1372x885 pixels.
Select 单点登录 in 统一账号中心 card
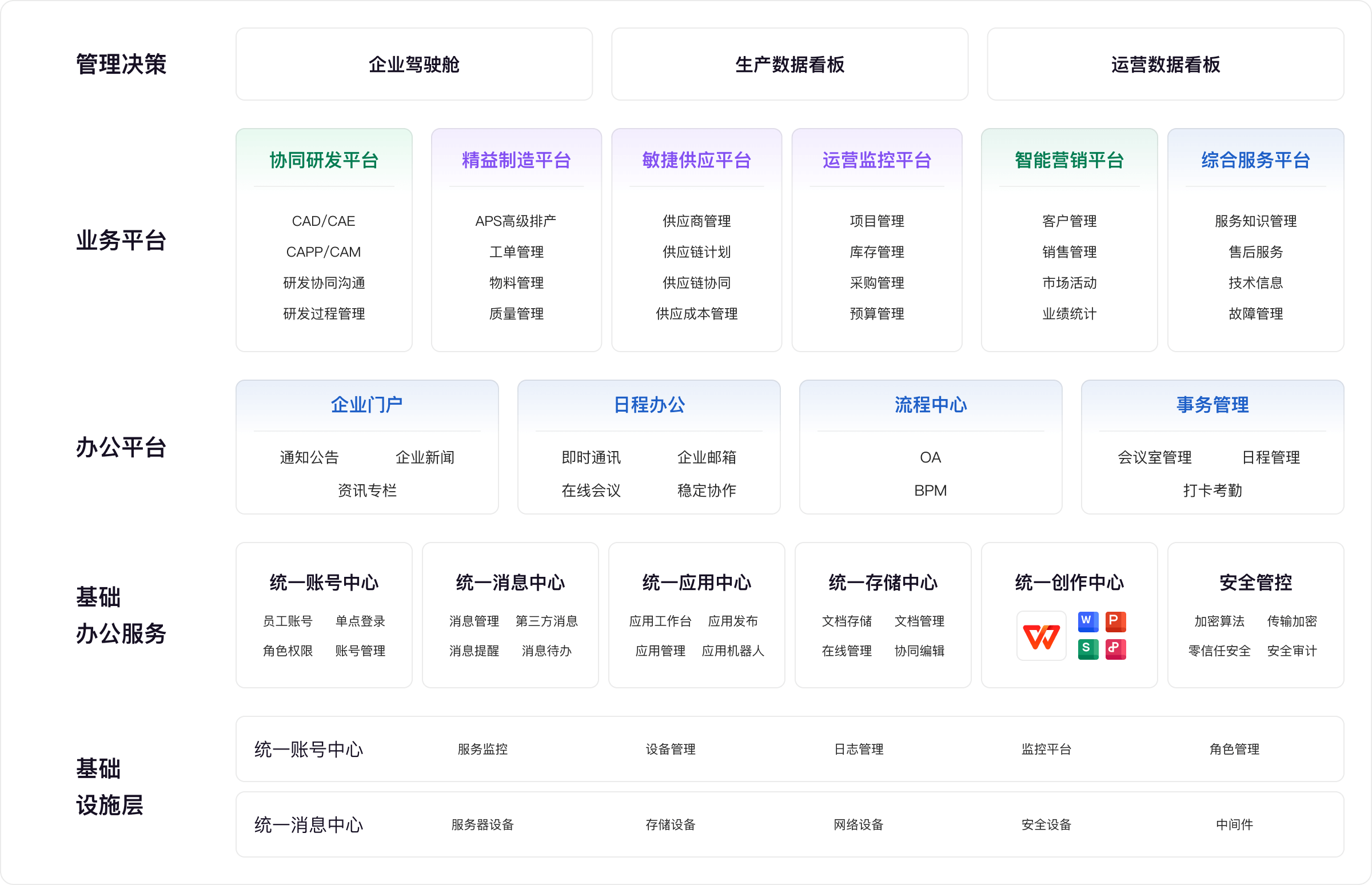coord(360,621)
